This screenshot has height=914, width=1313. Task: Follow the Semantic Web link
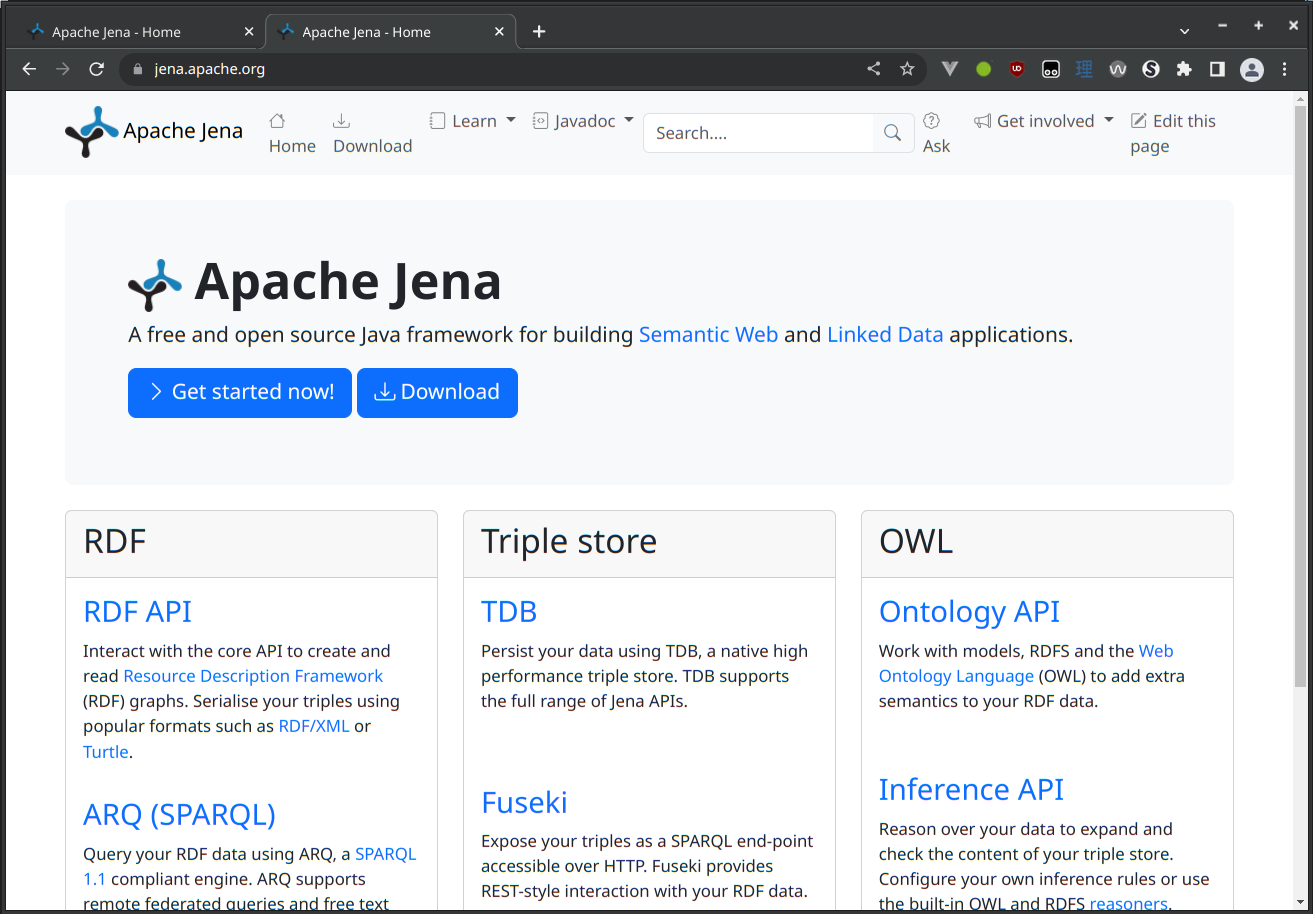tap(708, 335)
